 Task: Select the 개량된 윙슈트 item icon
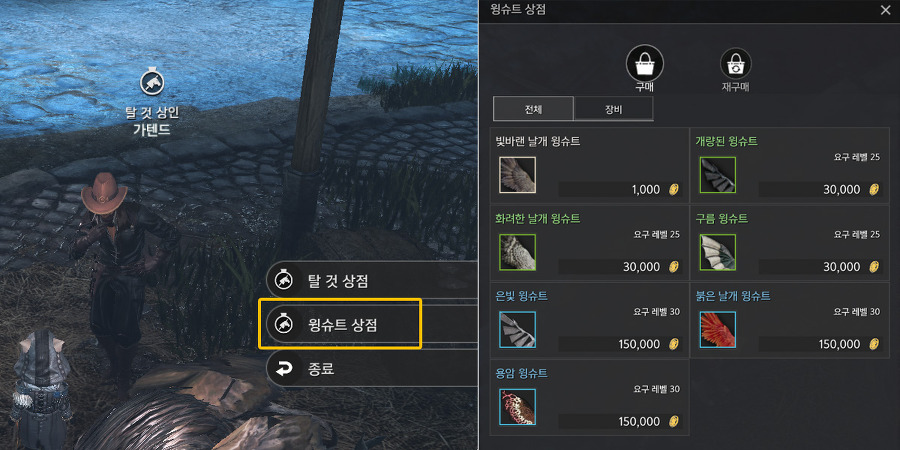[x=718, y=174]
